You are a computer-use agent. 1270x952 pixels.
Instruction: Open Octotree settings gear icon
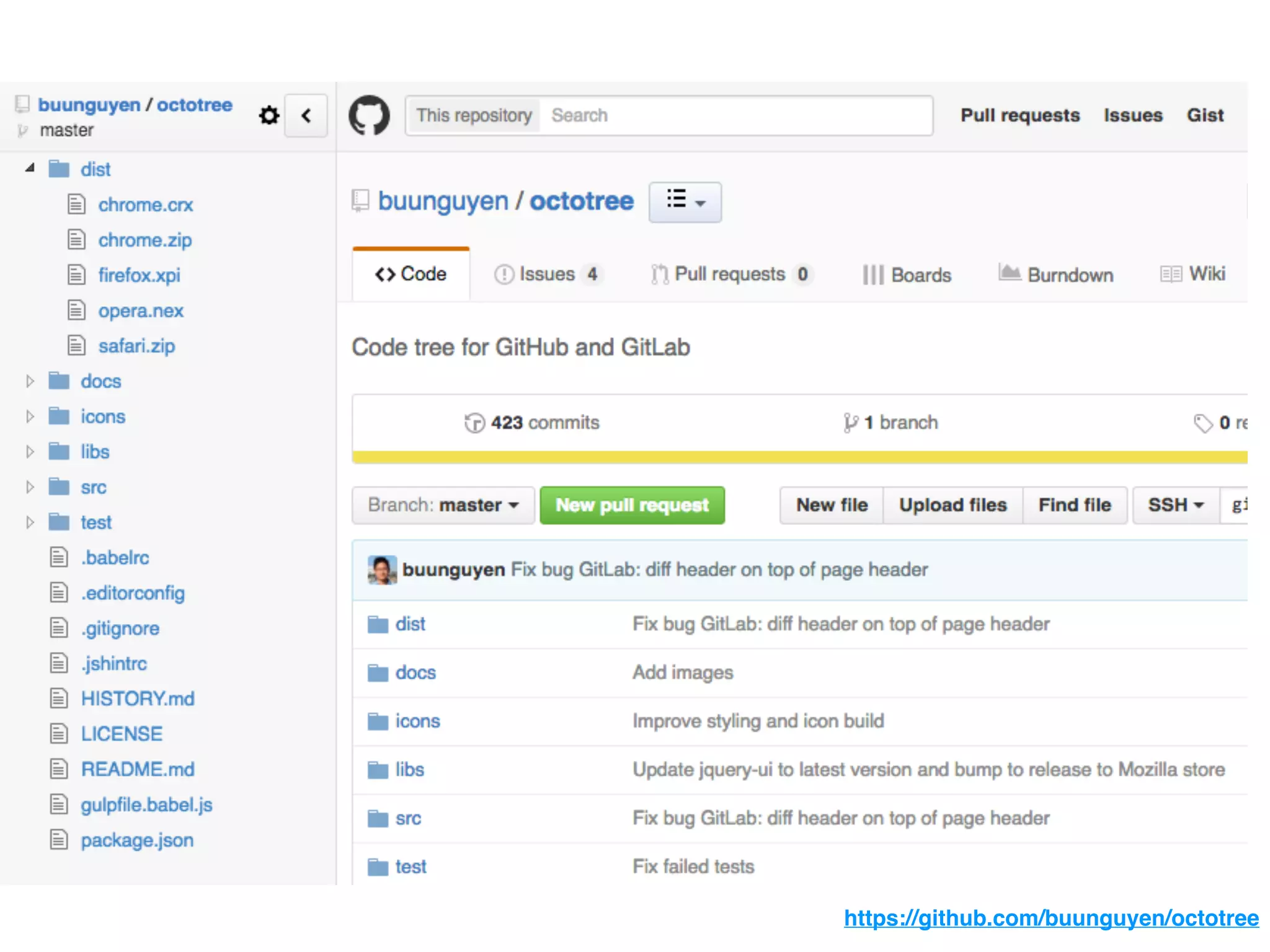pyautogui.click(x=269, y=115)
